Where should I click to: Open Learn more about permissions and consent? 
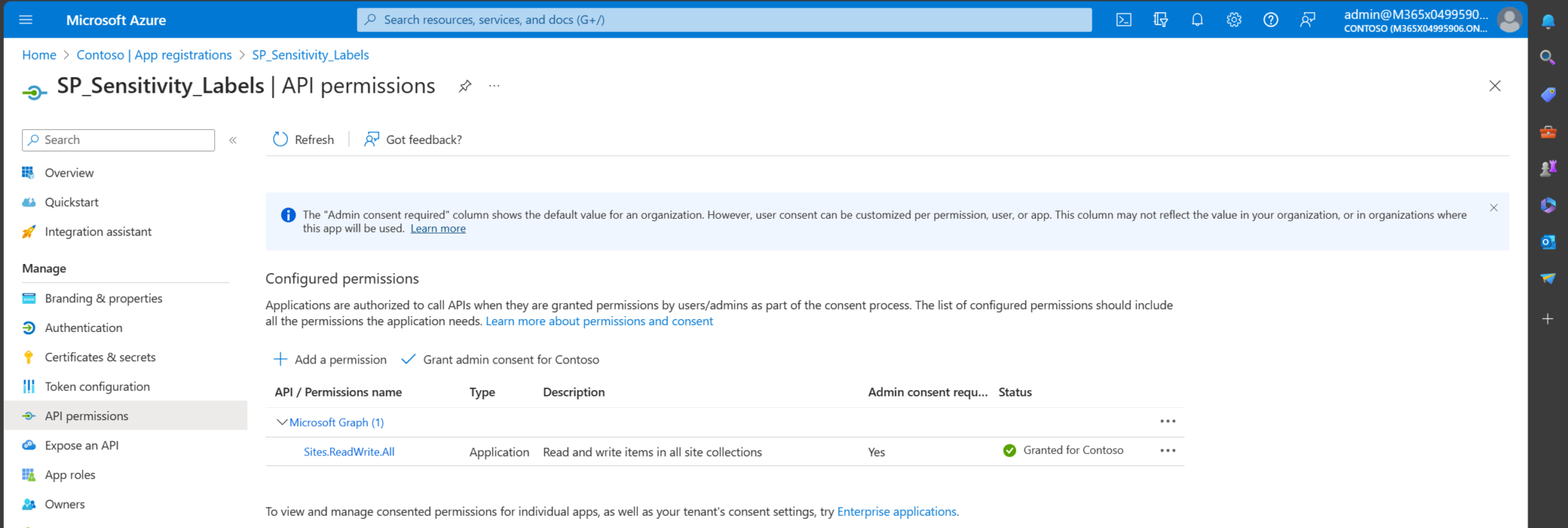599,321
